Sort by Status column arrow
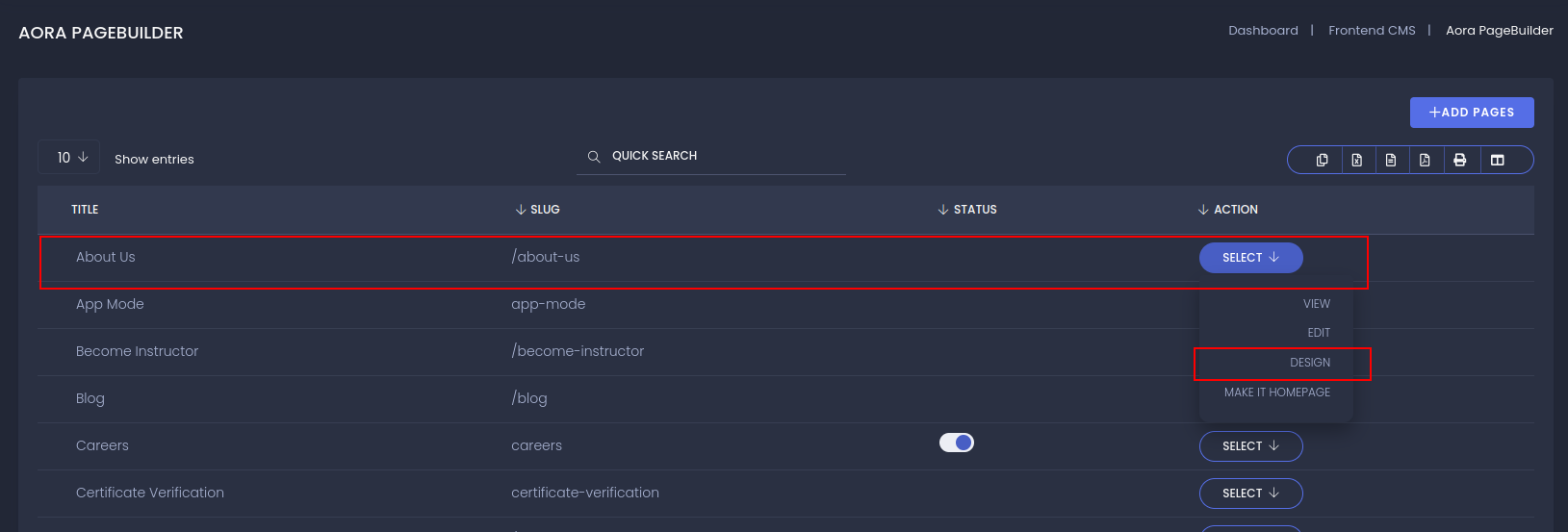The height and width of the screenshot is (532, 1568). point(943,209)
